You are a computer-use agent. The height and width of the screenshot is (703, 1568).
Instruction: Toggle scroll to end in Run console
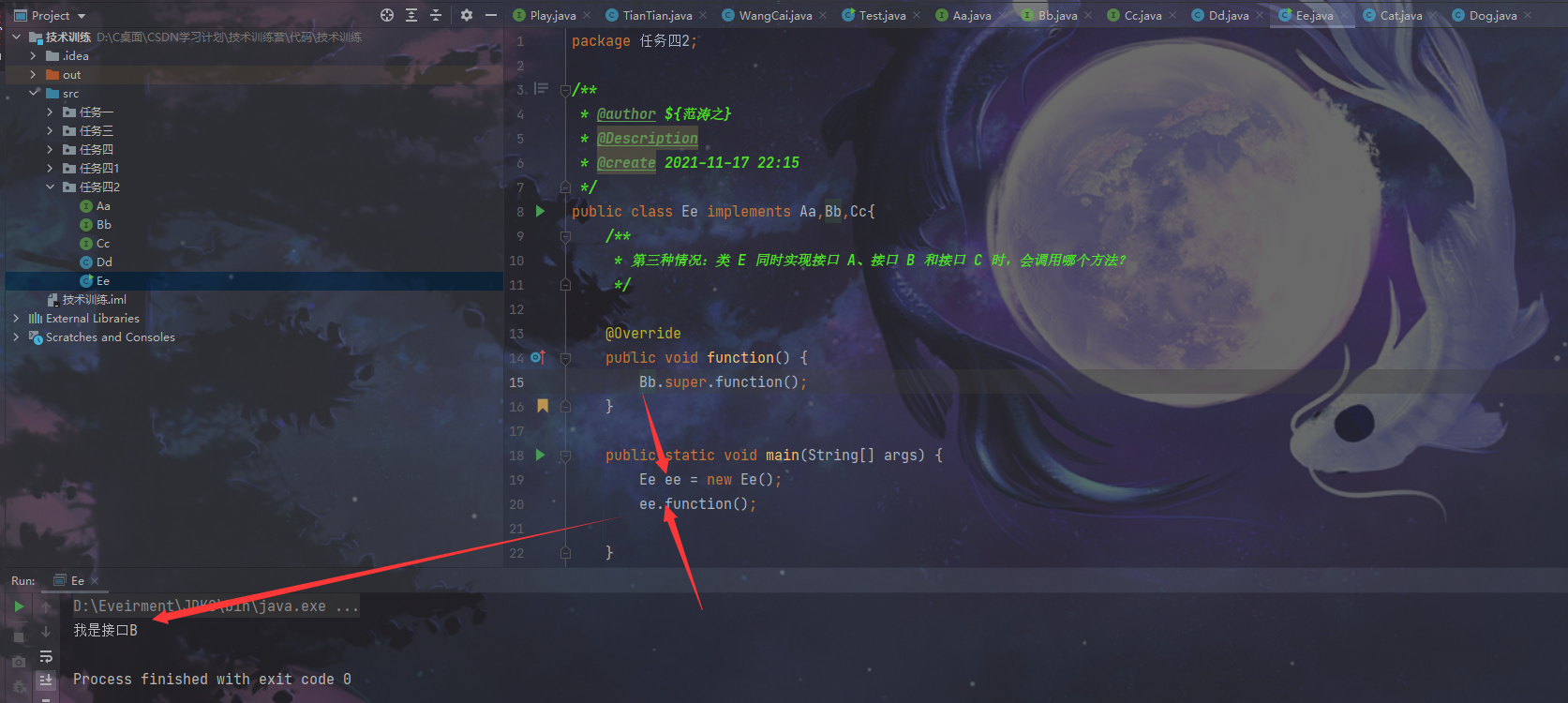[46, 681]
